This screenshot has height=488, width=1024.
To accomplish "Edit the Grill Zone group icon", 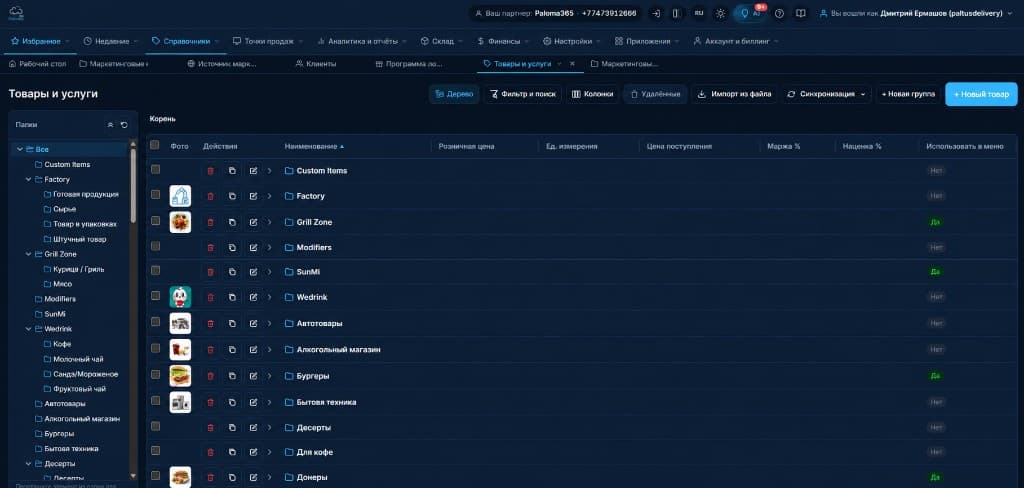I will (x=253, y=222).
